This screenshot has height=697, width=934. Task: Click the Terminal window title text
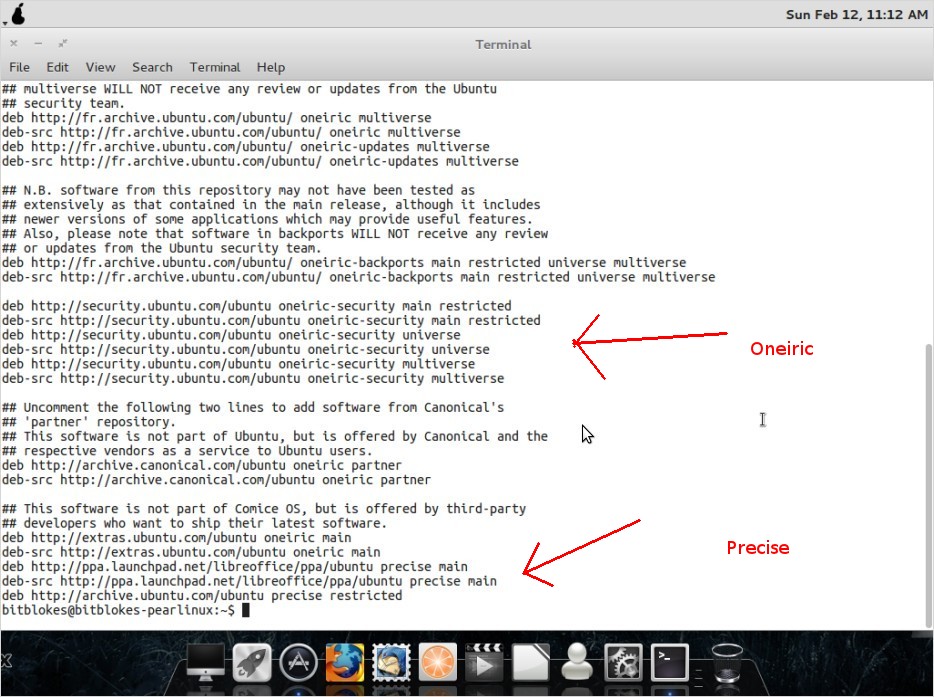pos(503,45)
